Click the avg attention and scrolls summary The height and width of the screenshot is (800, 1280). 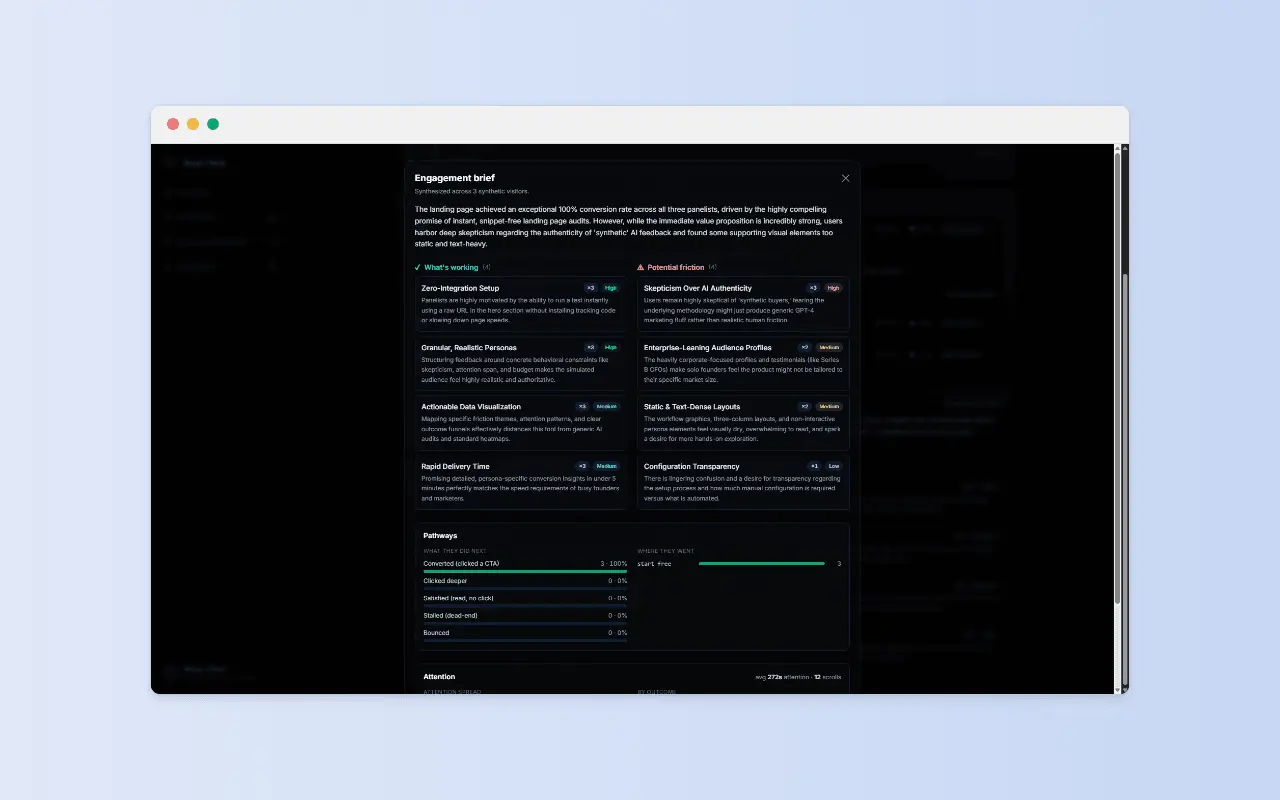tap(798, 677)
